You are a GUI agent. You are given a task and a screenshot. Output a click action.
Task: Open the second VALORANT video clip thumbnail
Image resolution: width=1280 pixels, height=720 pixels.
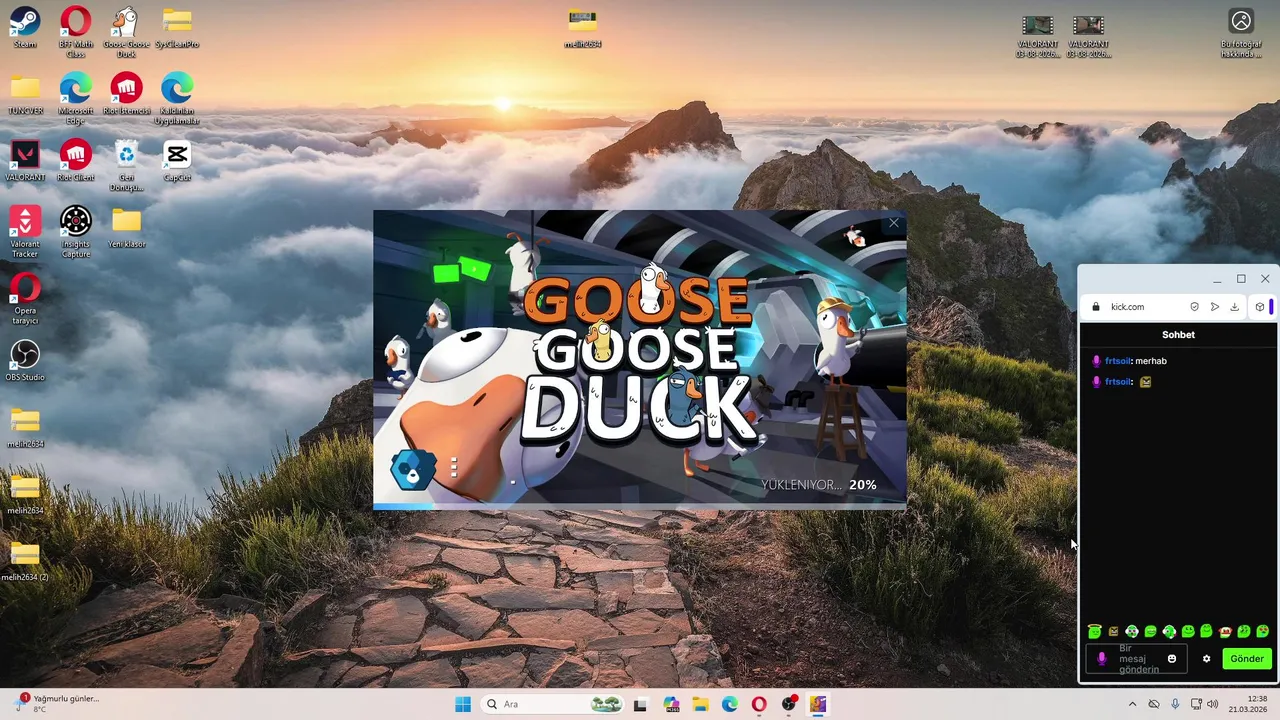click(1088, 35)
